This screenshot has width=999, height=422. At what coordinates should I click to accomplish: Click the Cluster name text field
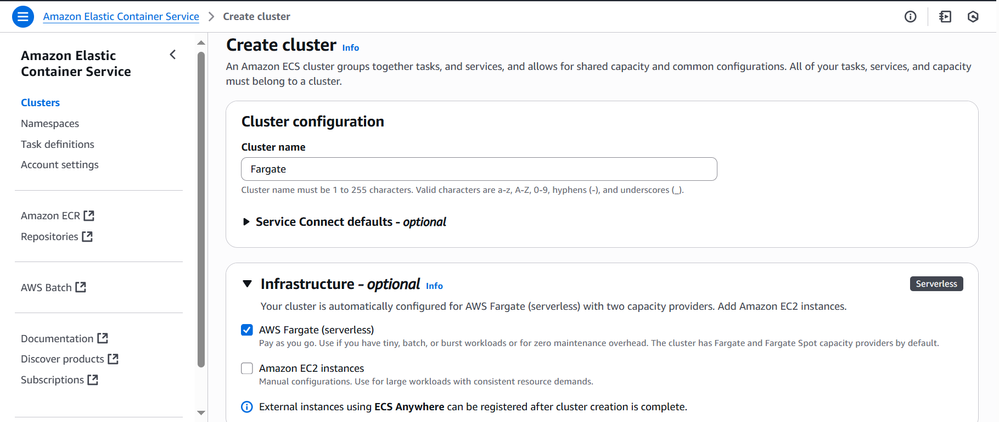pyautogui.click(x=479, y=169)
